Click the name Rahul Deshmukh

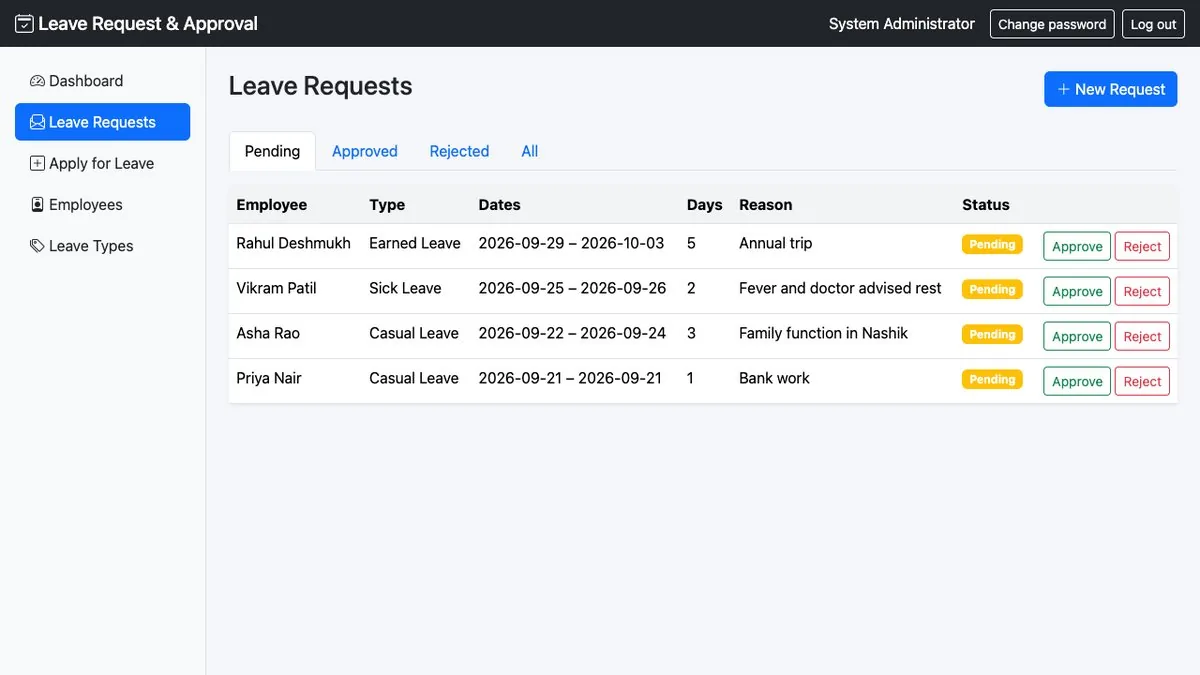point(294,243)
